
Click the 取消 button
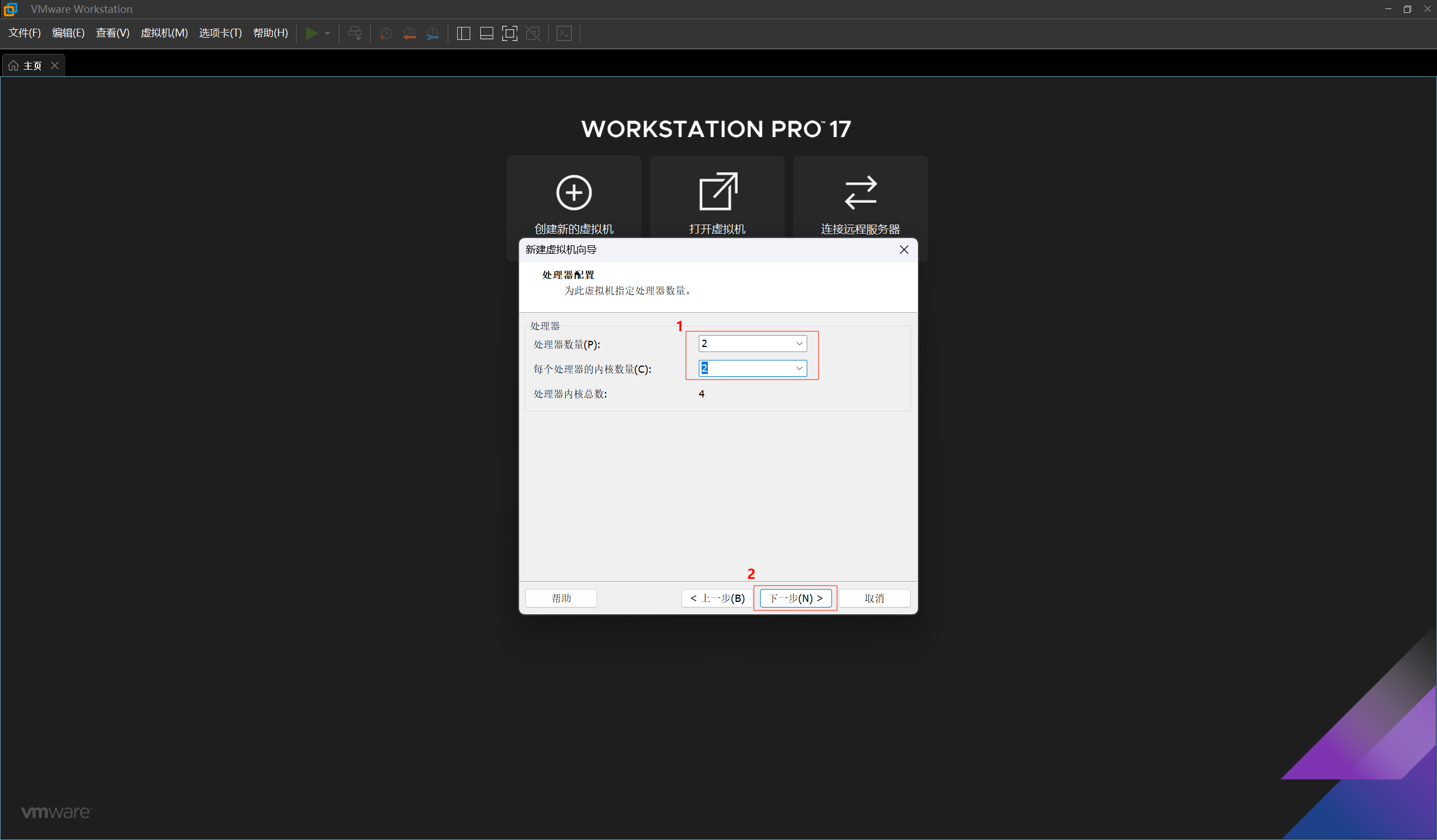point(874,599)
